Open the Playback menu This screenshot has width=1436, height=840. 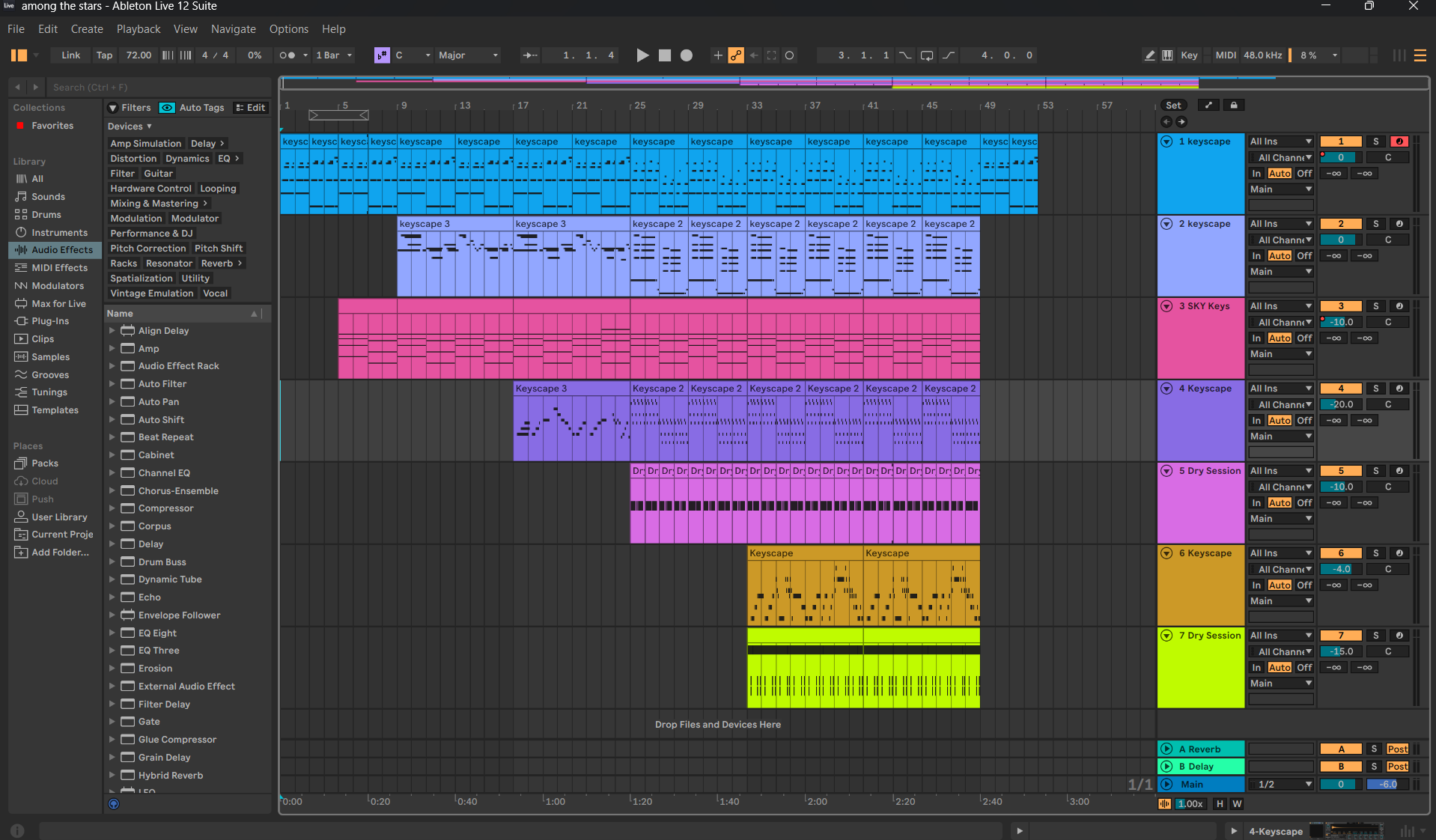(139, 29)
